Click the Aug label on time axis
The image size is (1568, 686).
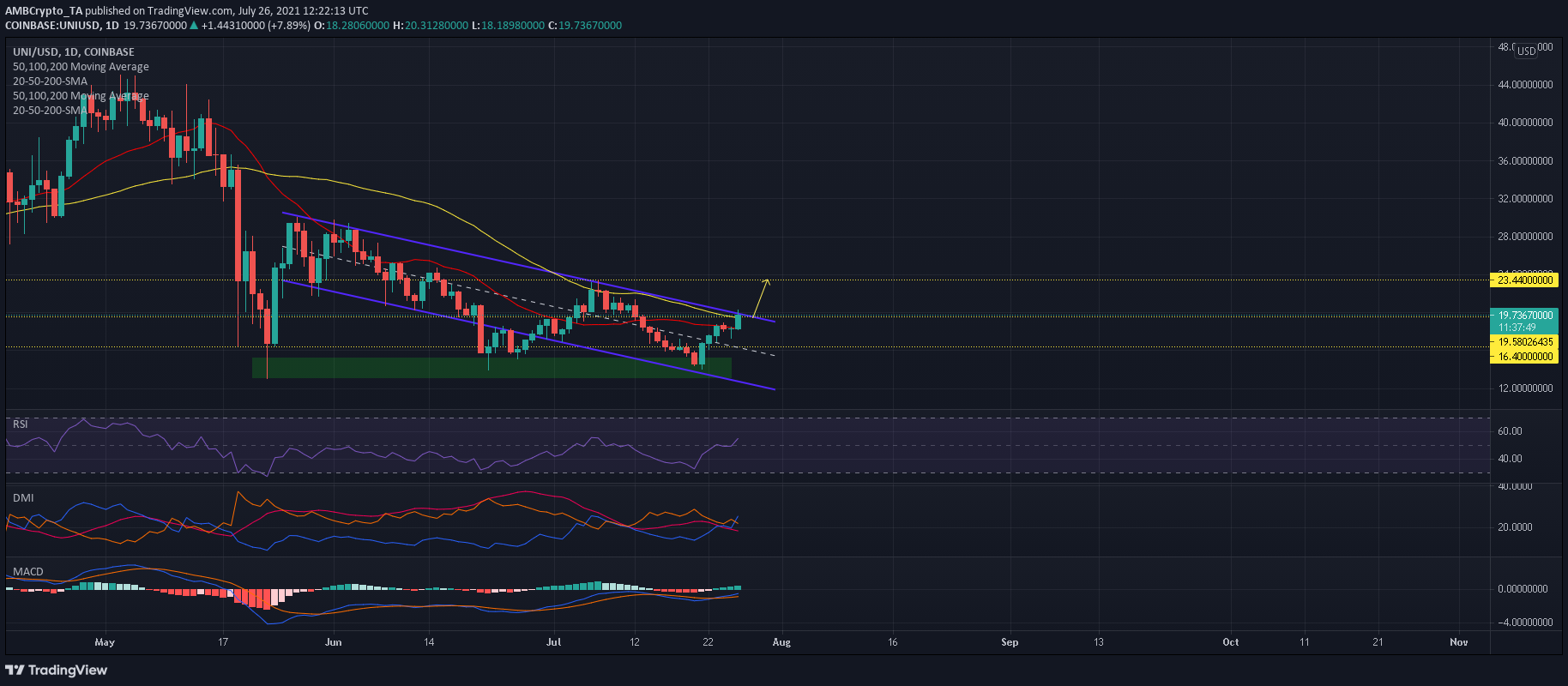point(781,642)
